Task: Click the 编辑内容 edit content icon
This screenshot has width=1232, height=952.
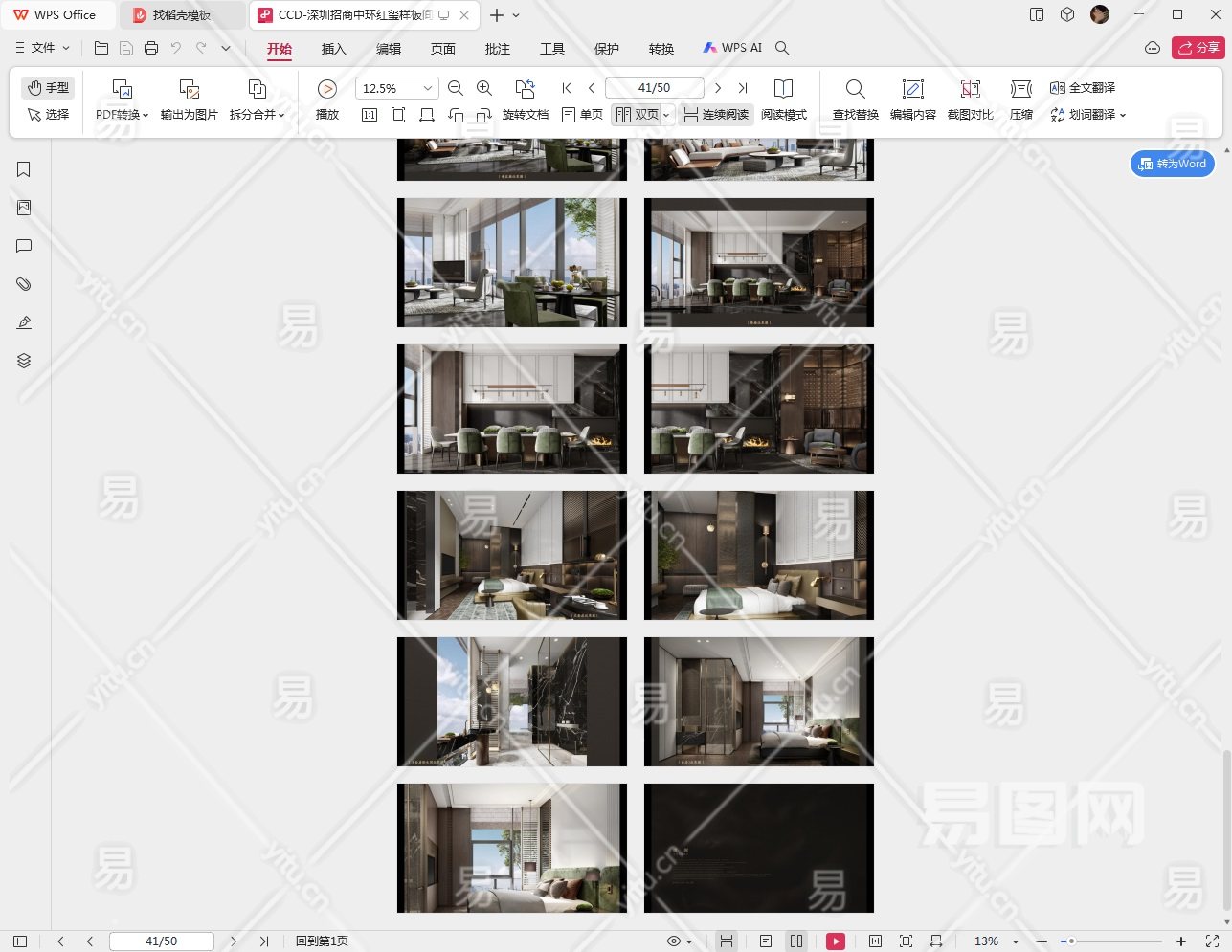Action: pyautogui.click(x=912, y=89)
